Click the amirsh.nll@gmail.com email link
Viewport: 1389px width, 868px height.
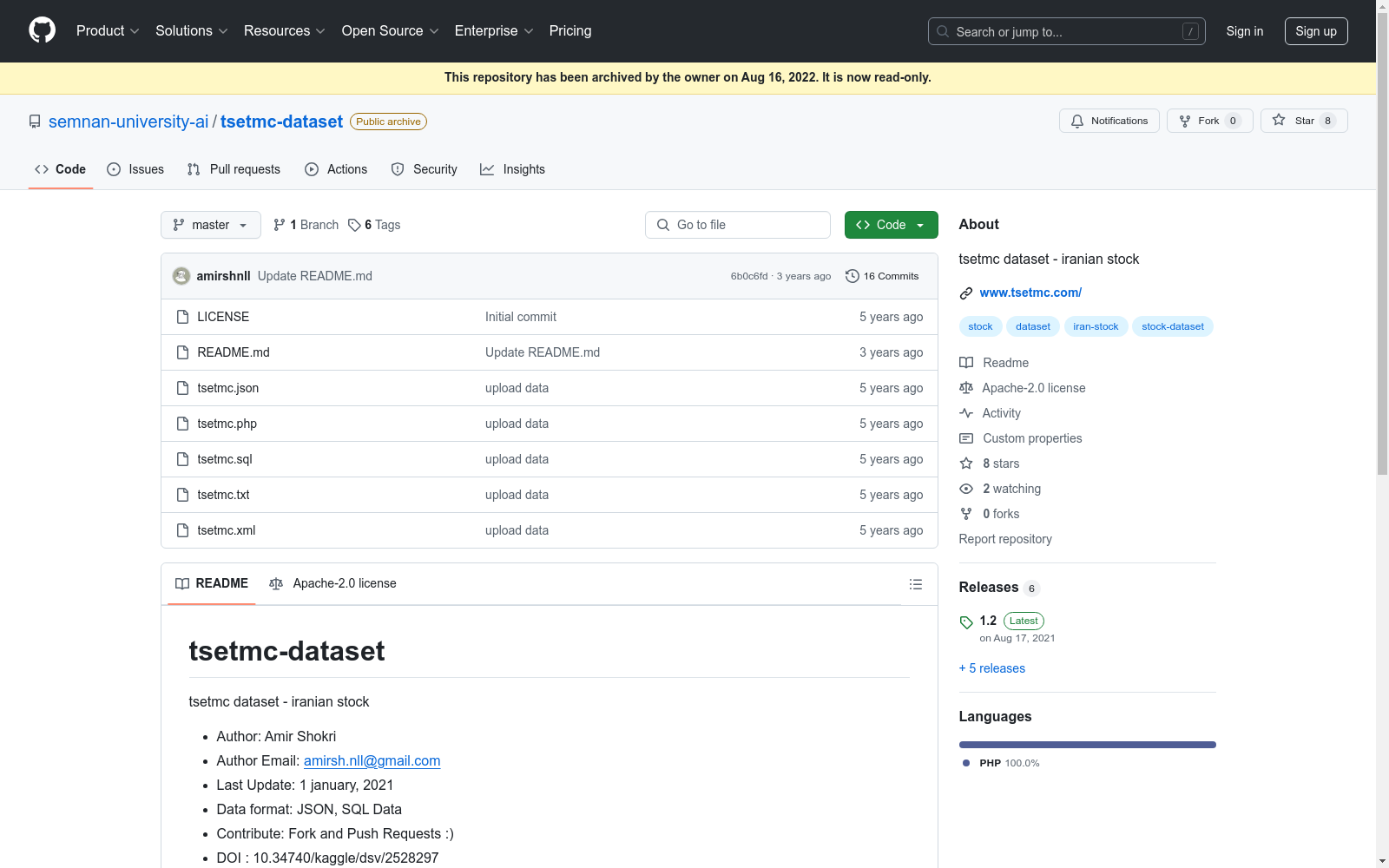(372, 760)
